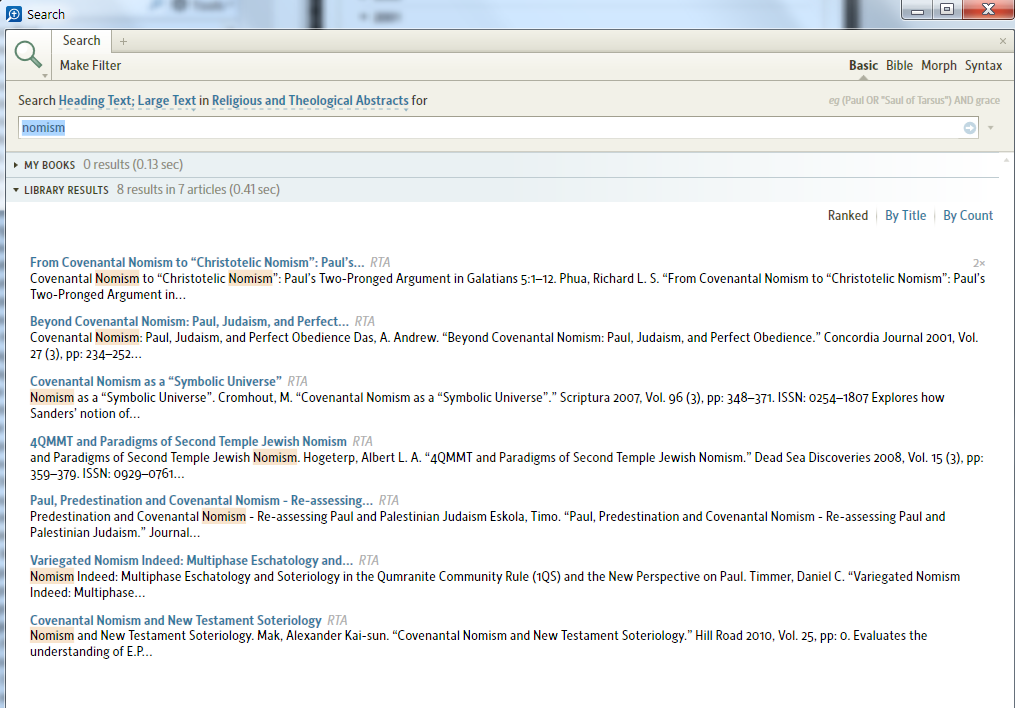Image resolution: width=1015 pixels, height=708 pixels.
Task: Click snippet mentioning Eskola, Timo
Action: coord(487,524)
